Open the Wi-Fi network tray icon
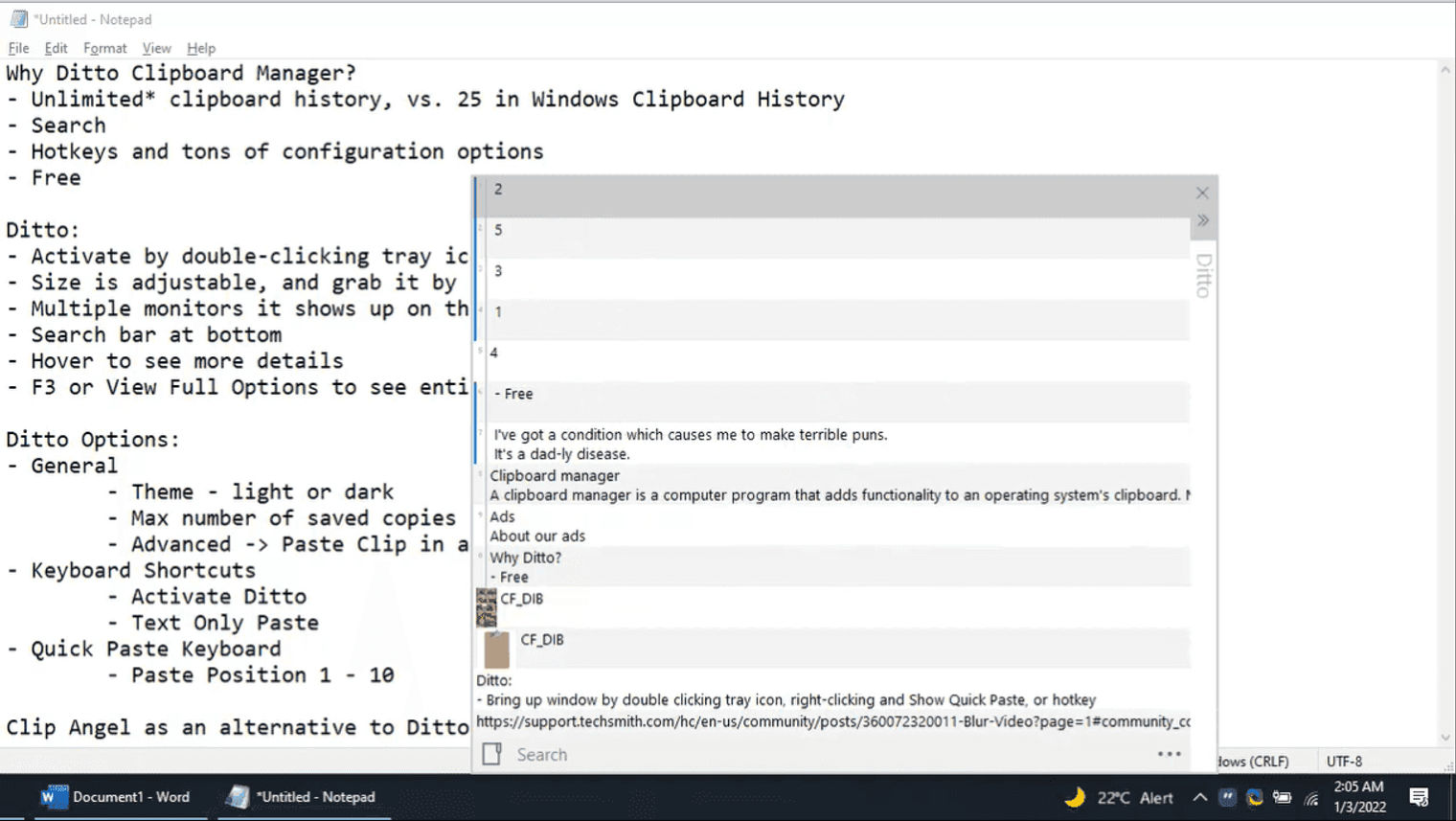The image size is (1456, 821). pyautogui.click(x=1311, y=797)
